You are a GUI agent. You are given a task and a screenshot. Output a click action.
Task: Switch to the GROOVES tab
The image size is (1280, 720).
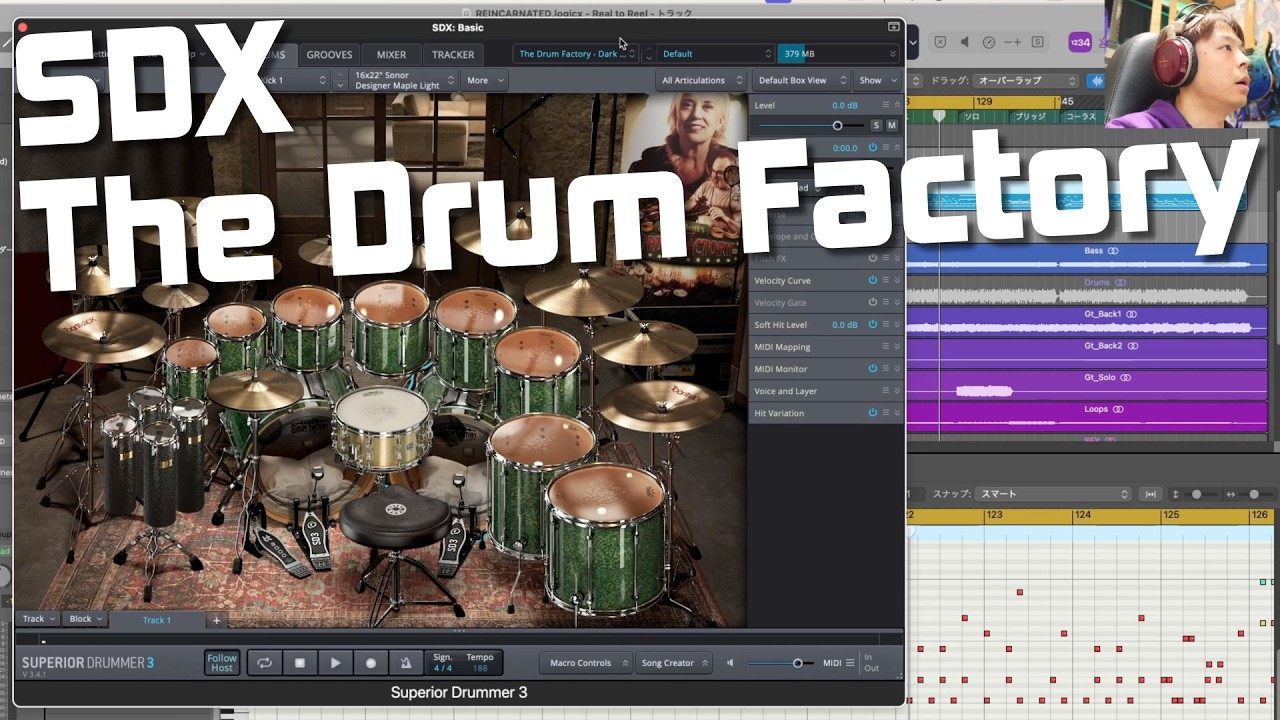329,54
